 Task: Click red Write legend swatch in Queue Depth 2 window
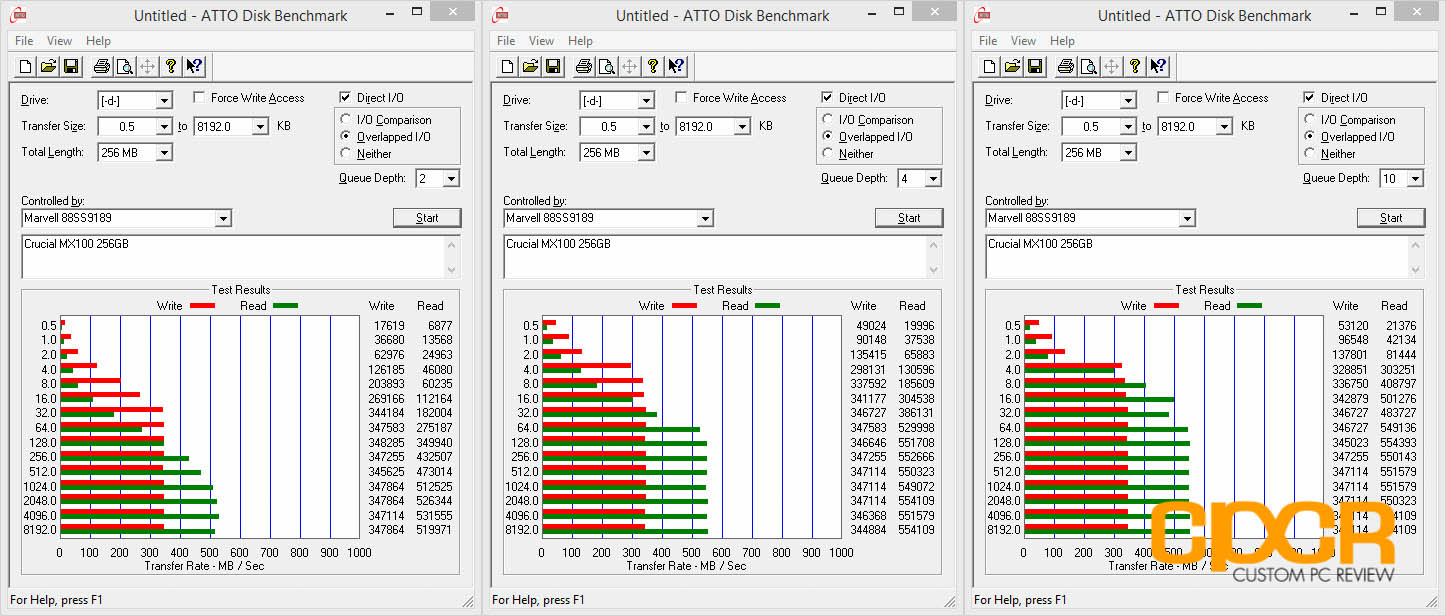[x=203, y=306]
